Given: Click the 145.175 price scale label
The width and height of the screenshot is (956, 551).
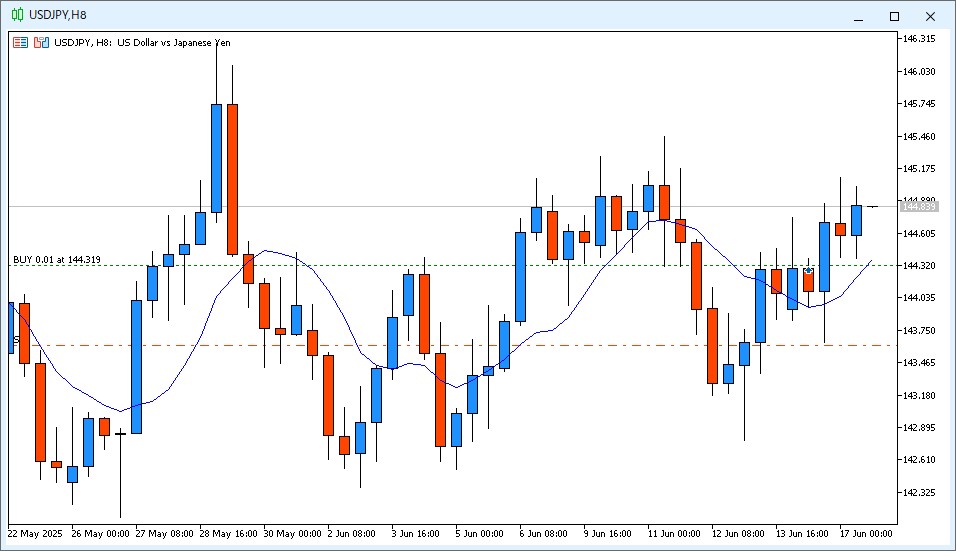Looking at the screenshot, I should click(x=919, y=168).
